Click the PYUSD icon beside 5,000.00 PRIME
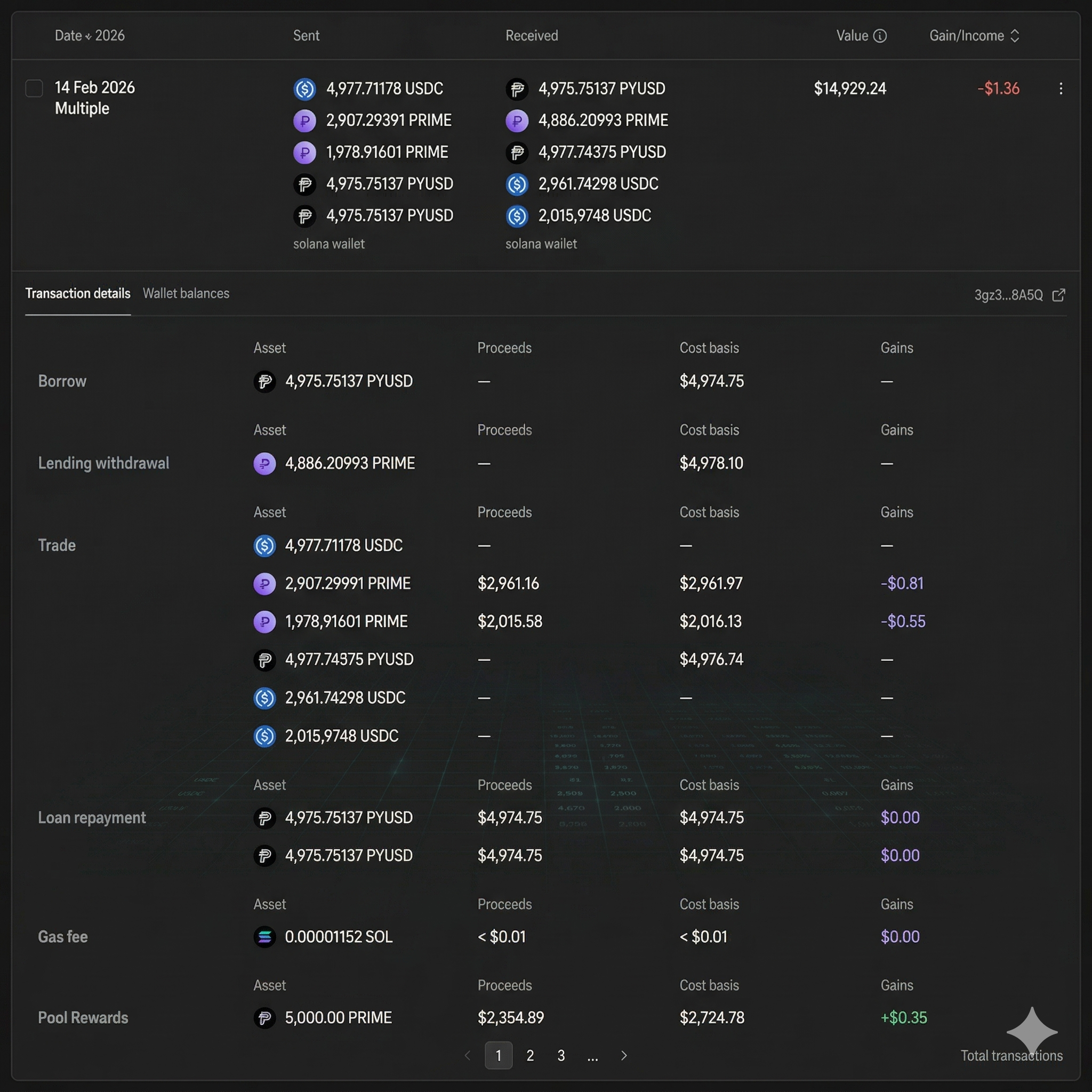 pyautogui.click(x=264, y=1018)
